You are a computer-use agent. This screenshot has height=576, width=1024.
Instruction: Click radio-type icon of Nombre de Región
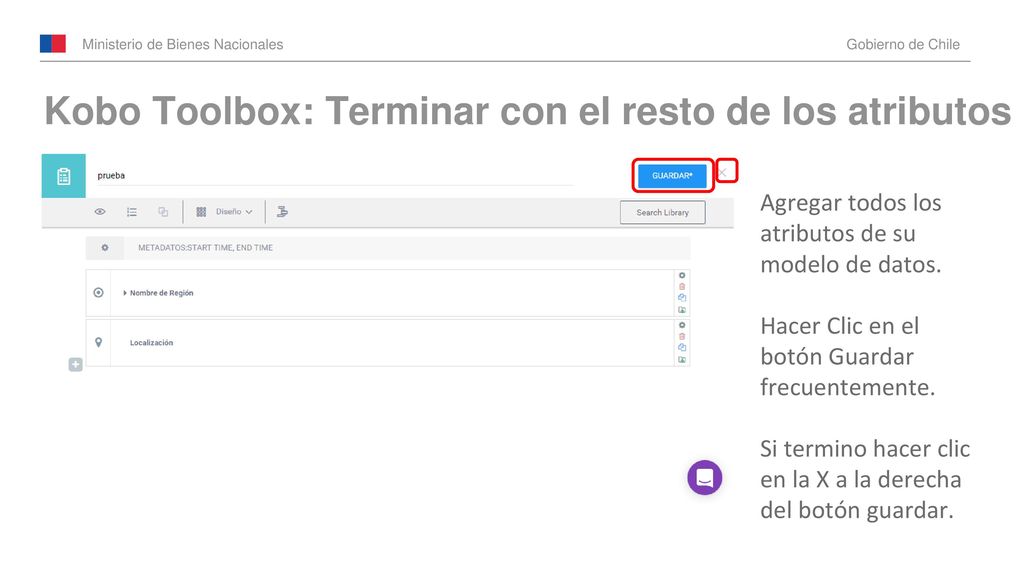[98, 293]
